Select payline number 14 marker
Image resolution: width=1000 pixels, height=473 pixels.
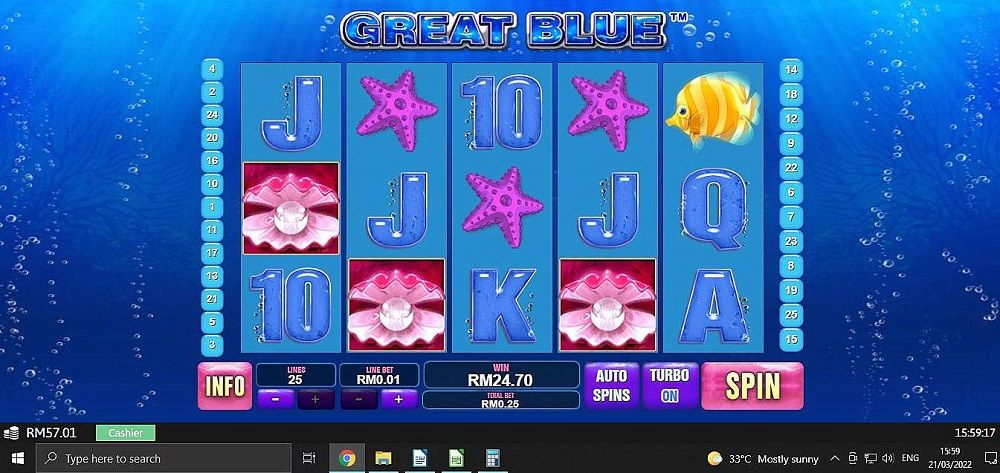[x=791, y=70]
